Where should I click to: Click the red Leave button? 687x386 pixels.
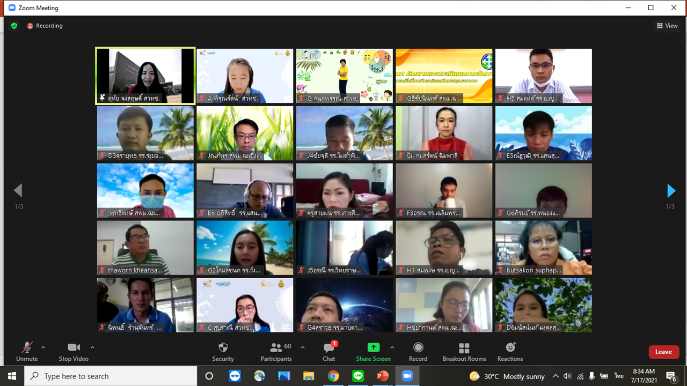(664, 352)
